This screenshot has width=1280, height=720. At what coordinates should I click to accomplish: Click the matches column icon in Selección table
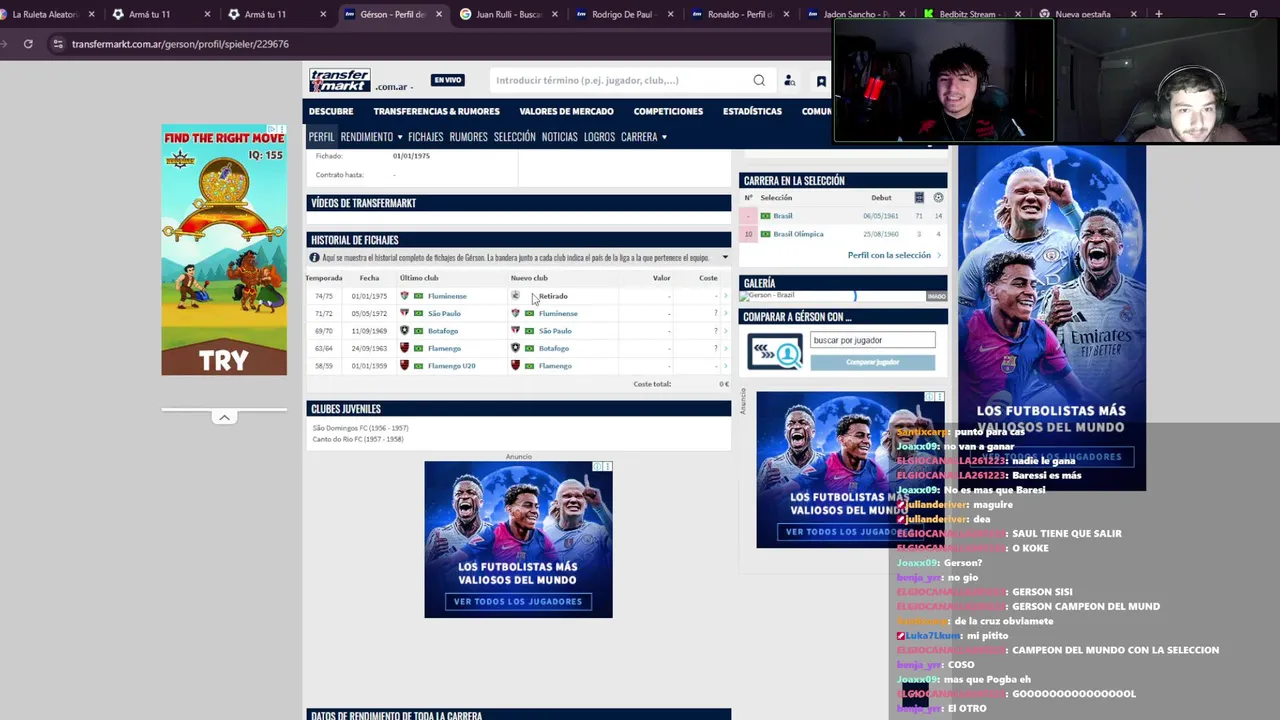coord(918,198)
